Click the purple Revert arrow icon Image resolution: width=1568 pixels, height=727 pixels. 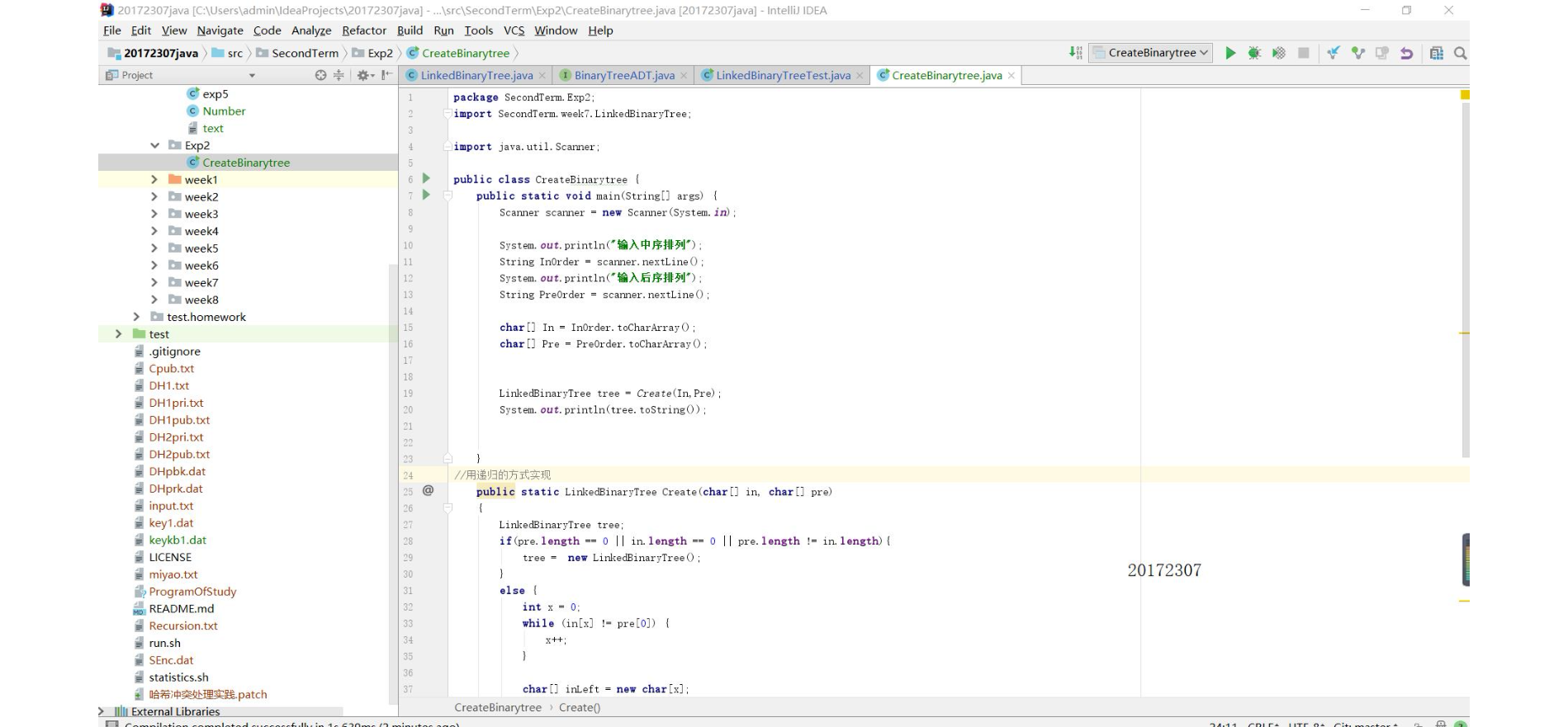coord(1406,53)
